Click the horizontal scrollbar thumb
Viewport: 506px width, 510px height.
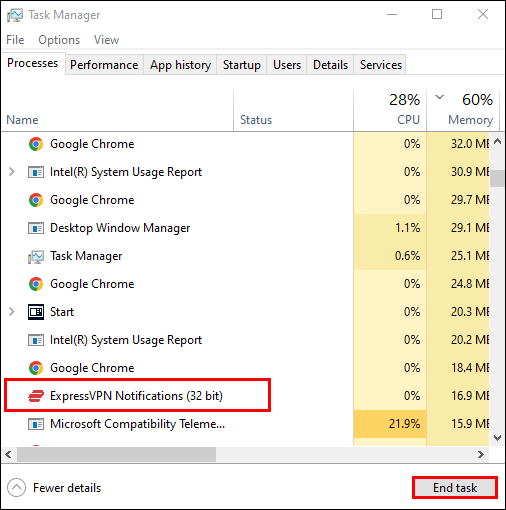coord(116,455)
